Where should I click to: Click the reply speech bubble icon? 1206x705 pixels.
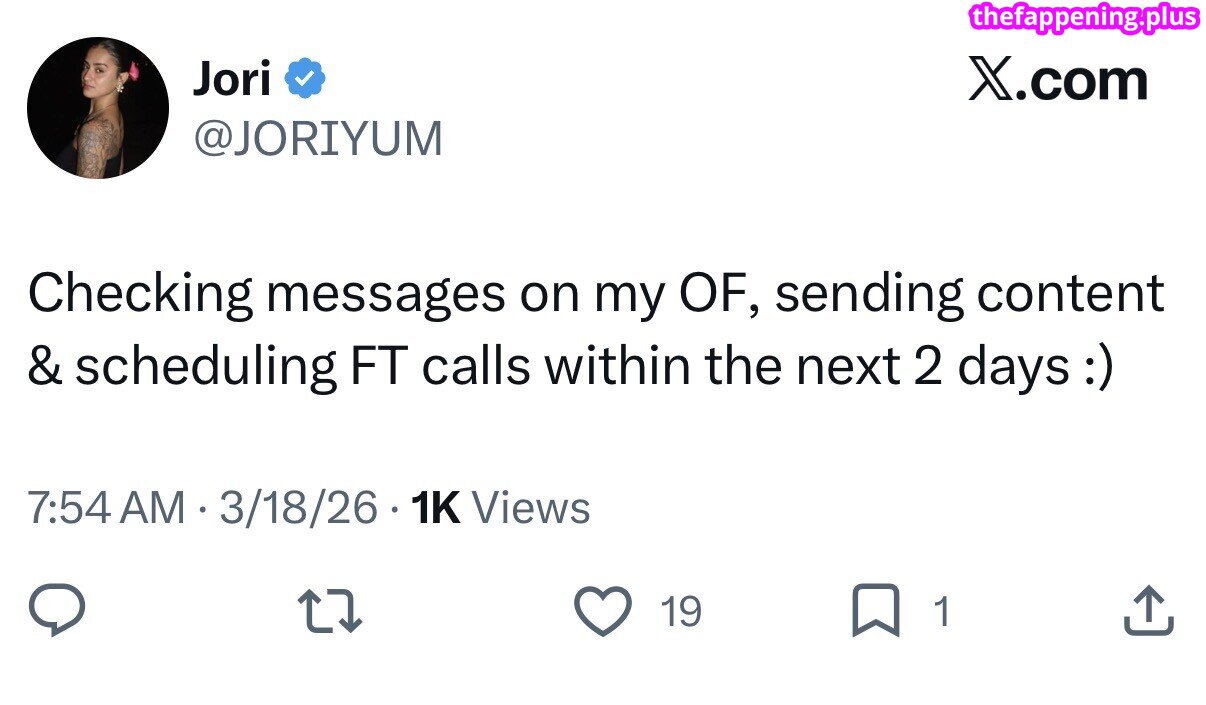59,611
